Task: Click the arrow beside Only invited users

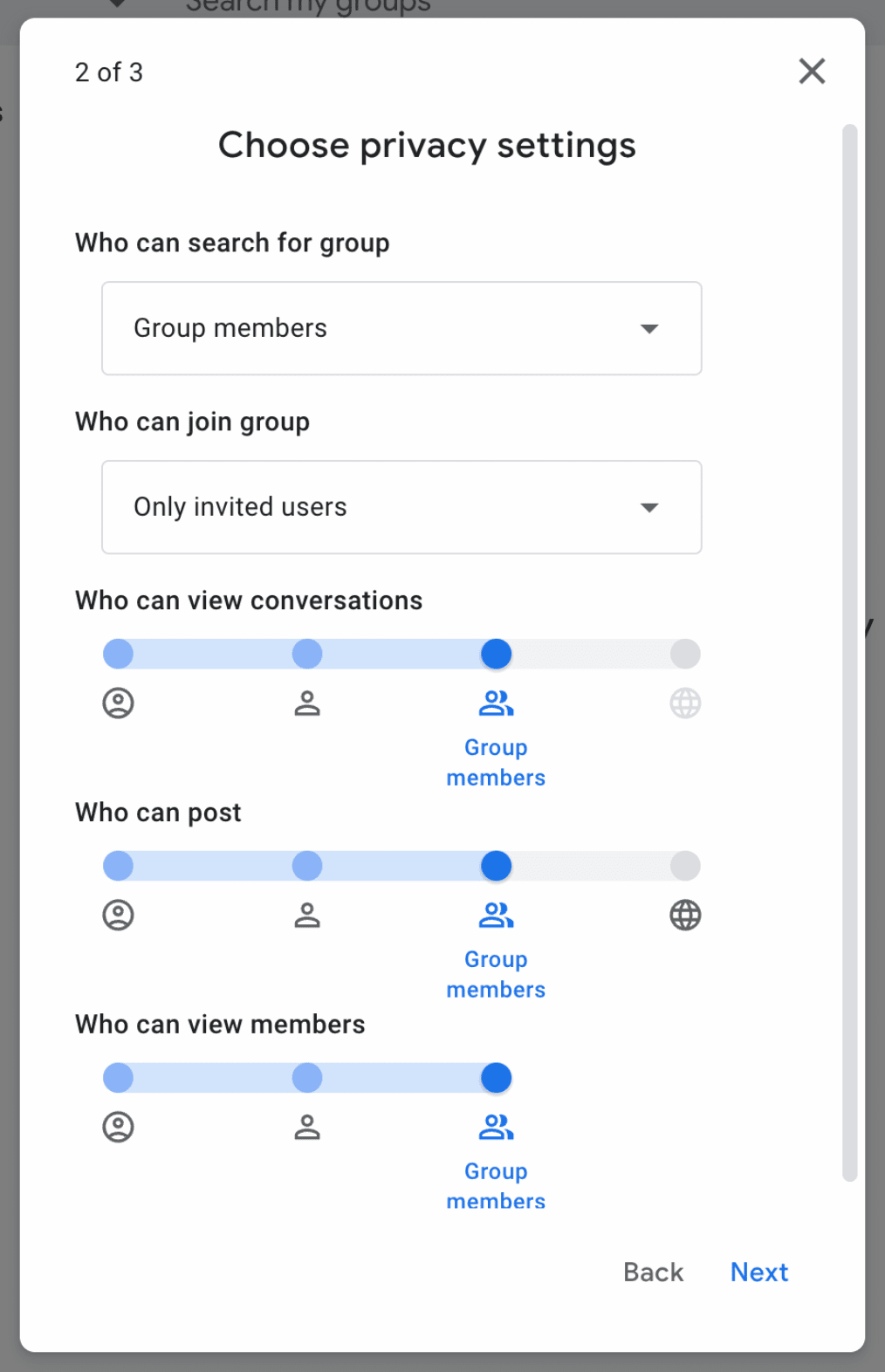Action: pyautogui.click(x=649, y=507)
